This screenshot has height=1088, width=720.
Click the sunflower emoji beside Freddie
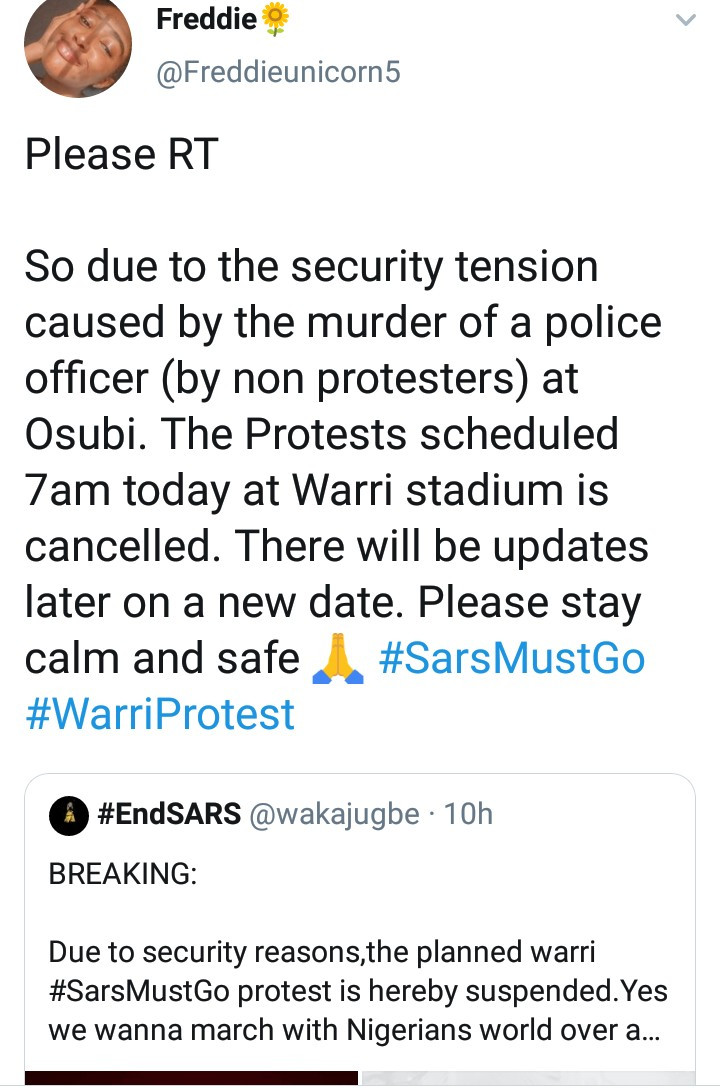pos(275,19)
